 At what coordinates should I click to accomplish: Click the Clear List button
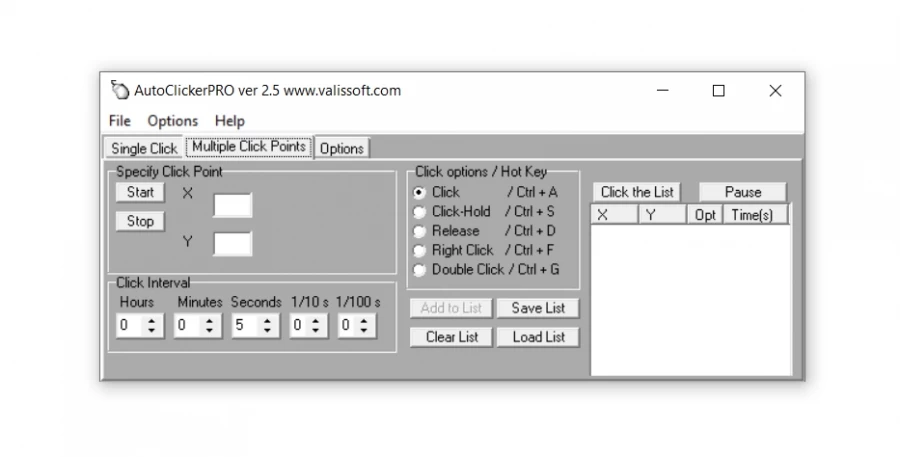[x=451, y=338]
